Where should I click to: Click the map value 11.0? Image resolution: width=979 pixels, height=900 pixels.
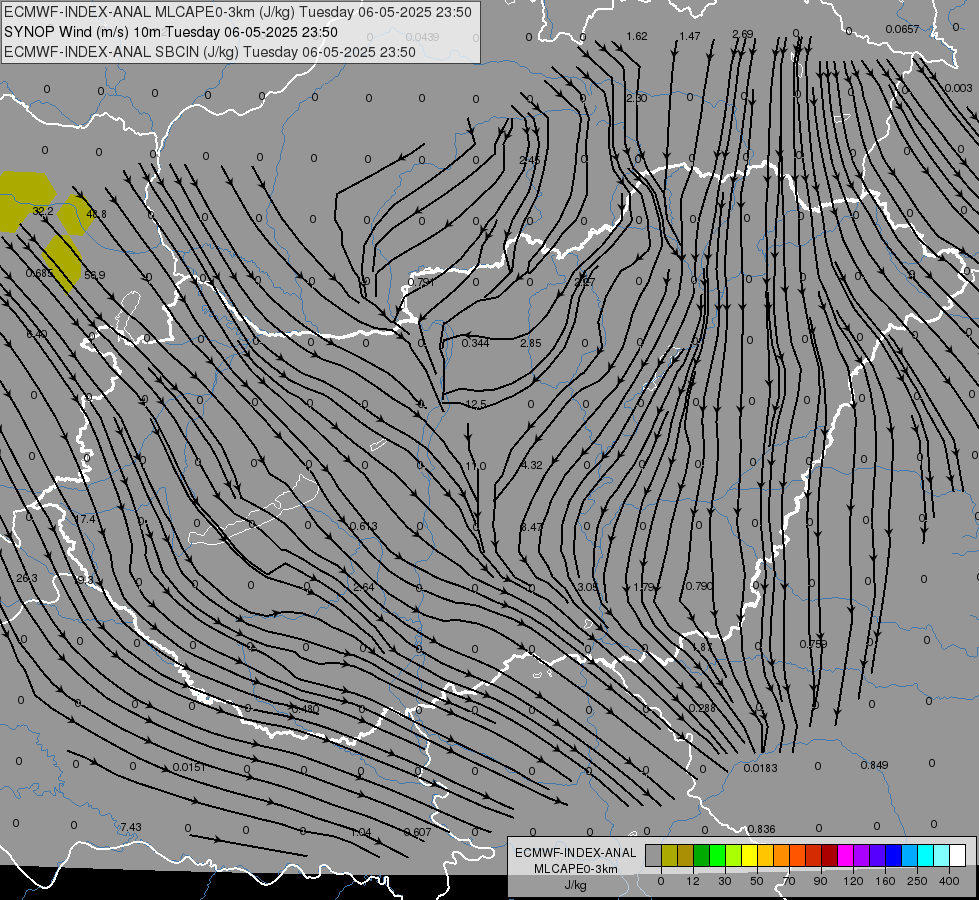coord(476,466)
